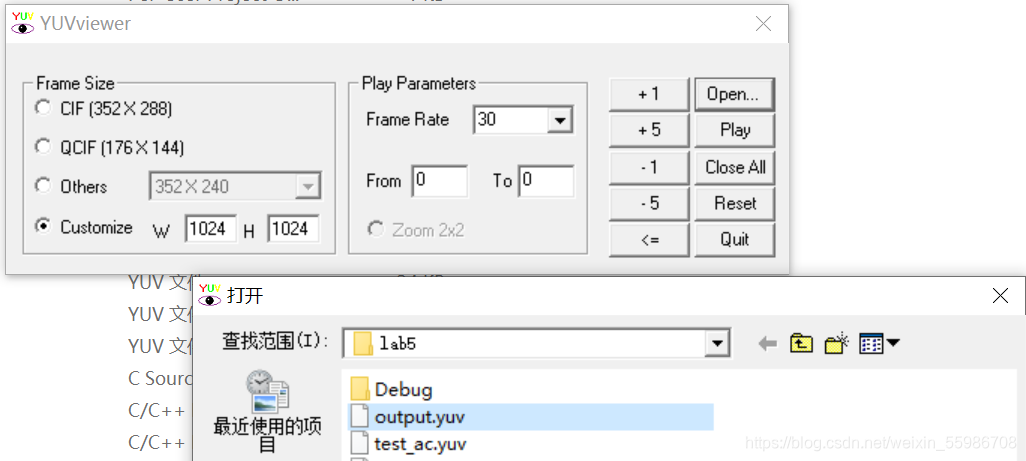The image size is (1026, 461).
Task: Select the QCIF (176×144) frame size
Action: (x=43, y=147)
